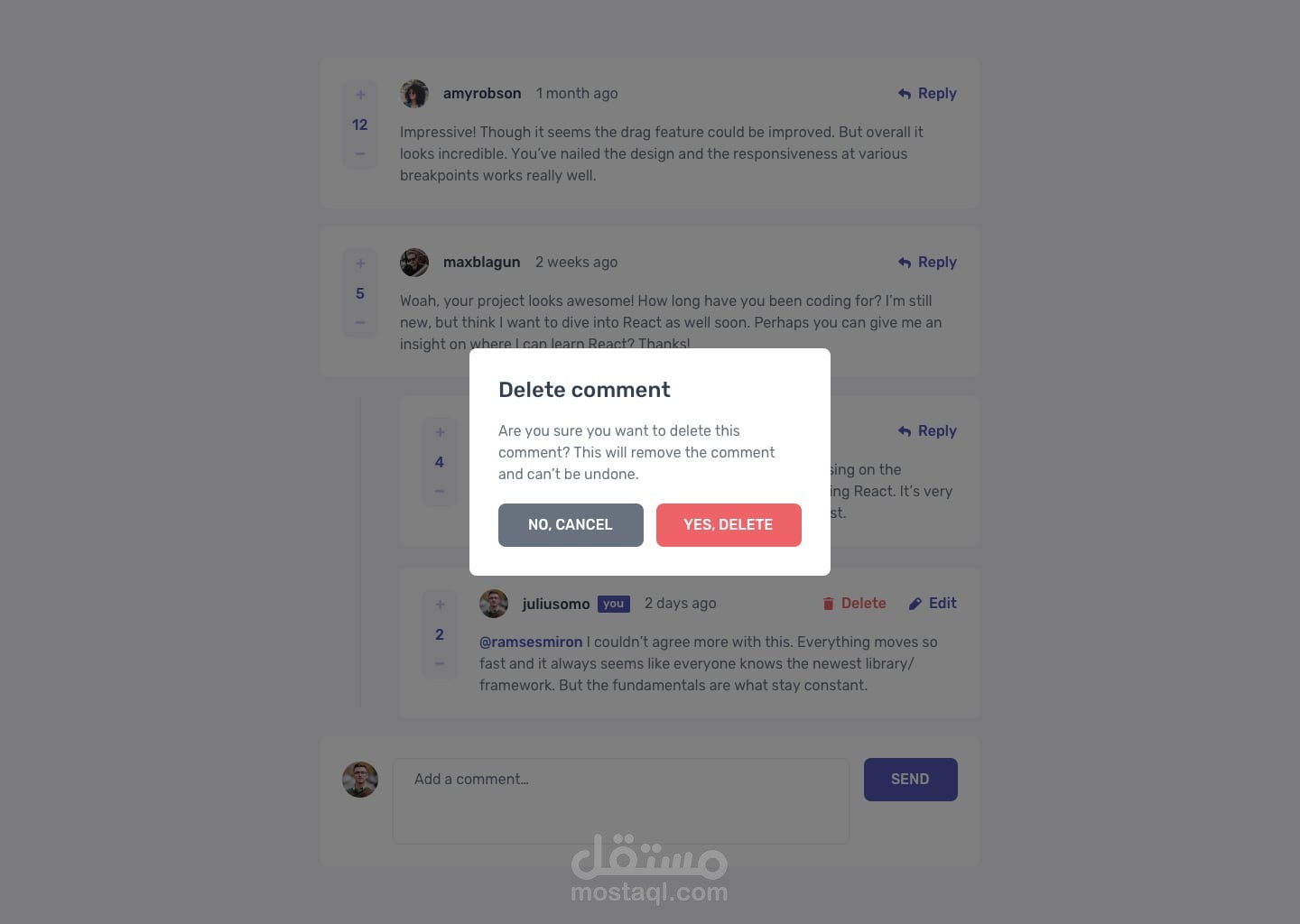Image resolution: width=1300 pixels, height=924 pixels.
Task: Upvote amyrobson's comment with plus icon
Action: (360, 95)
